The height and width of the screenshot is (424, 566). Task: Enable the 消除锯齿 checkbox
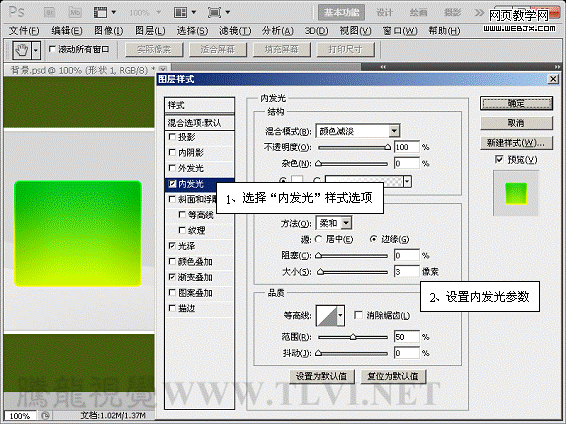pos(358,315)
